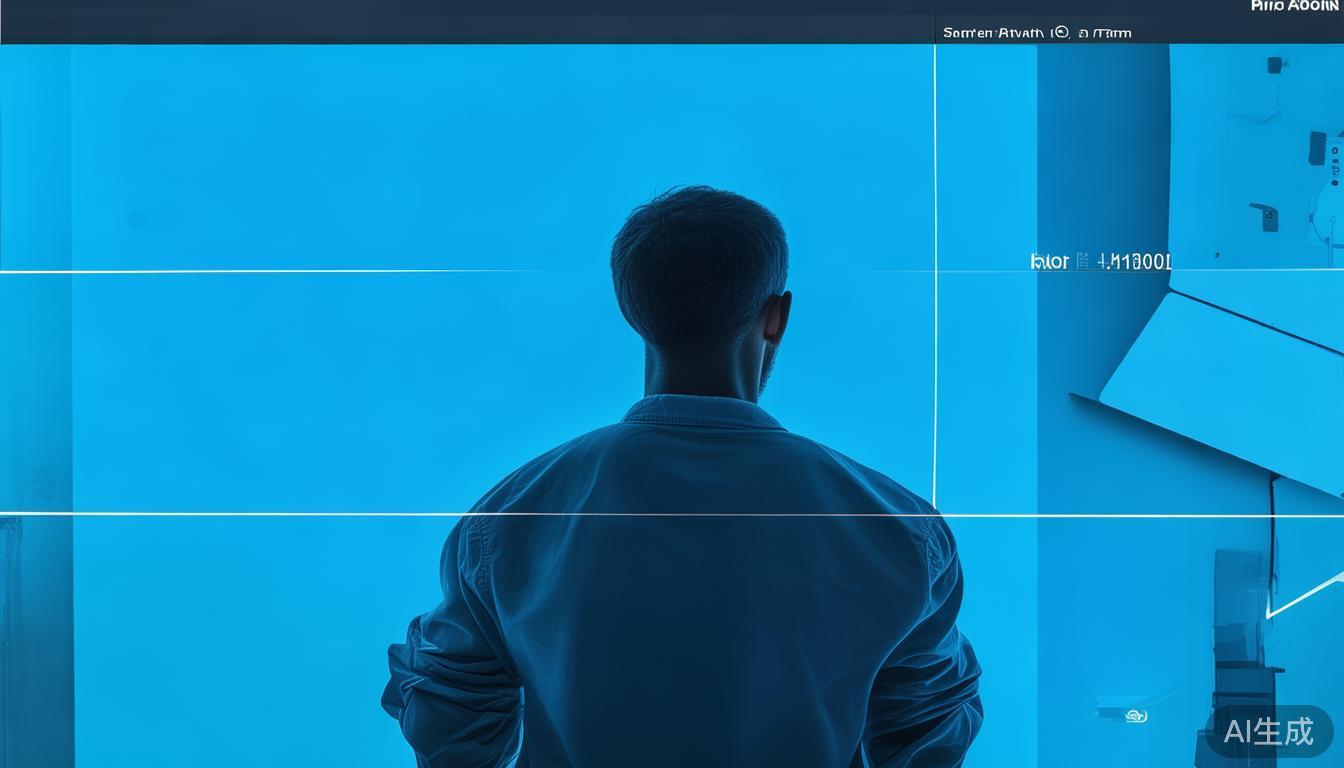
Task: Click the 'lator' label text
Action: click(x=1049, y=262)
